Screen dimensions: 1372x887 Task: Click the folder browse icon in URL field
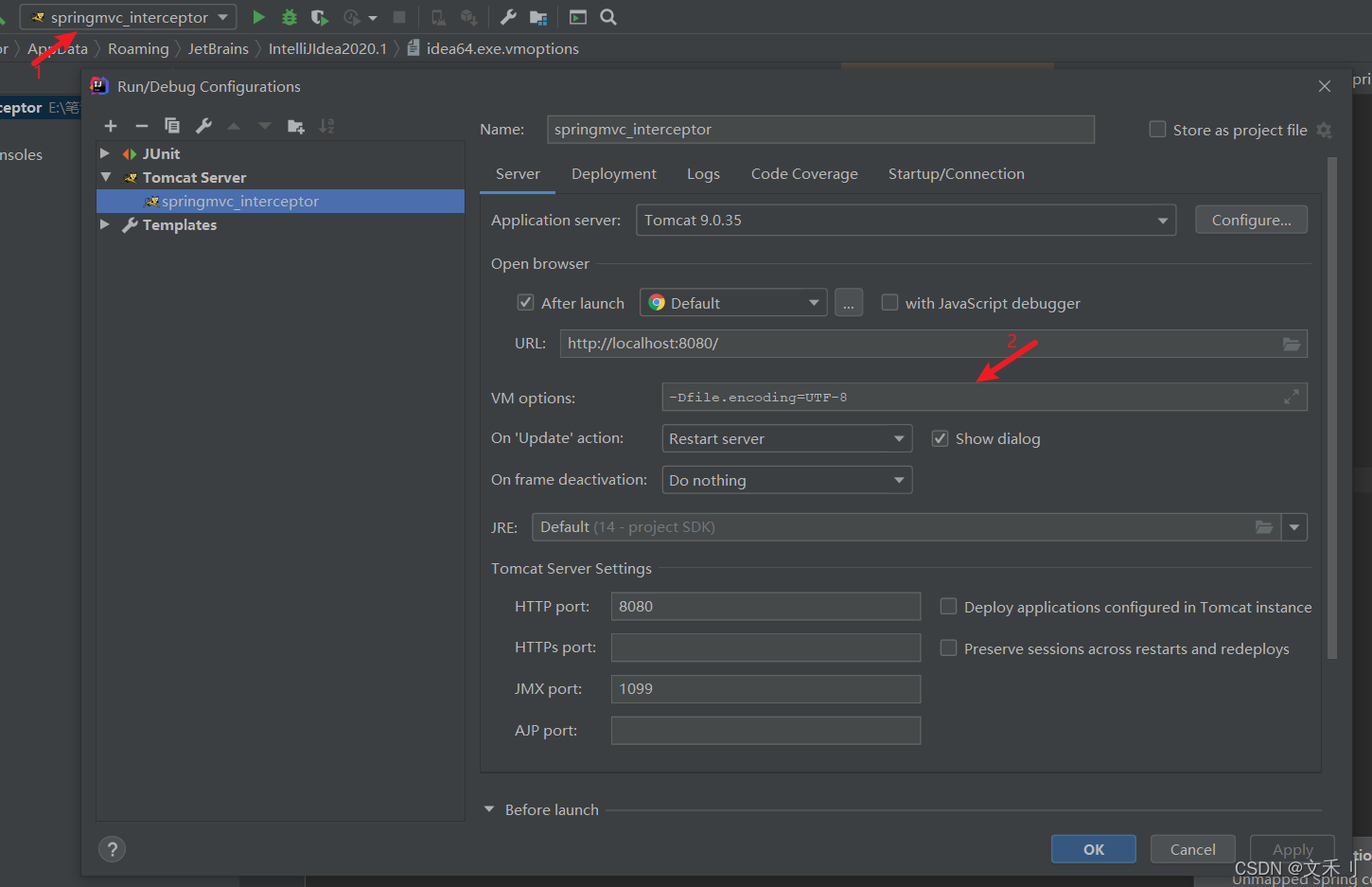[x=1292, y=344]
